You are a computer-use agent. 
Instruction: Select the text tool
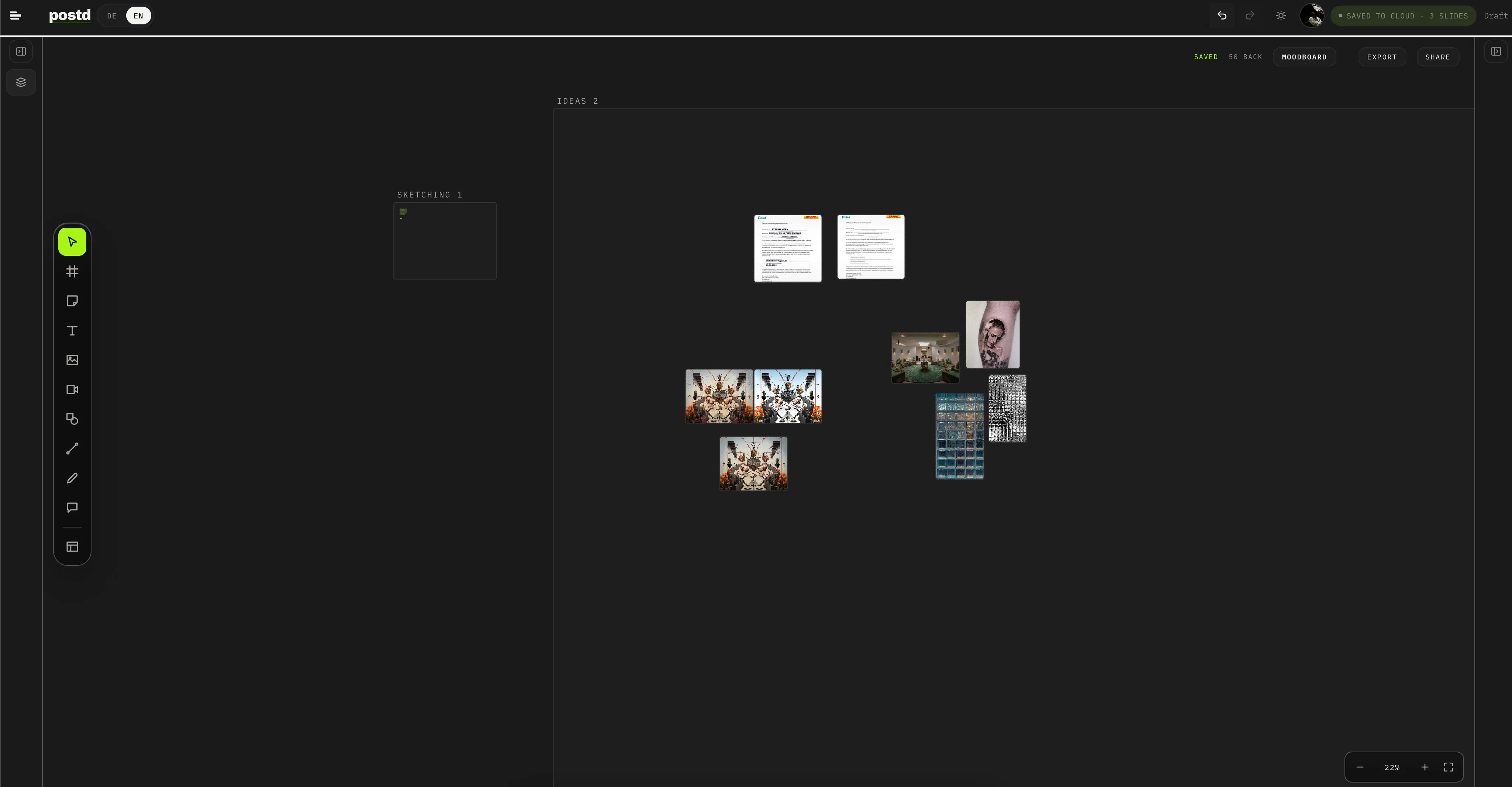click(72, 331)
